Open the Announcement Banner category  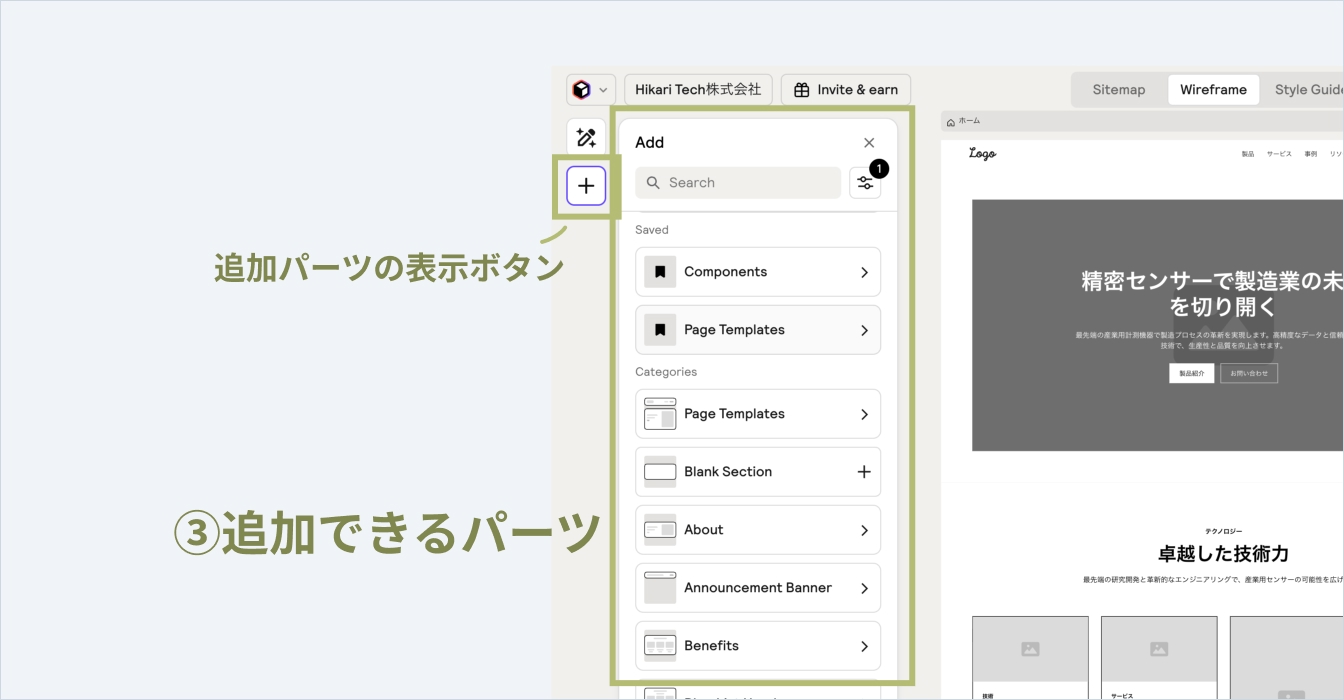click(x=758, y=588)
